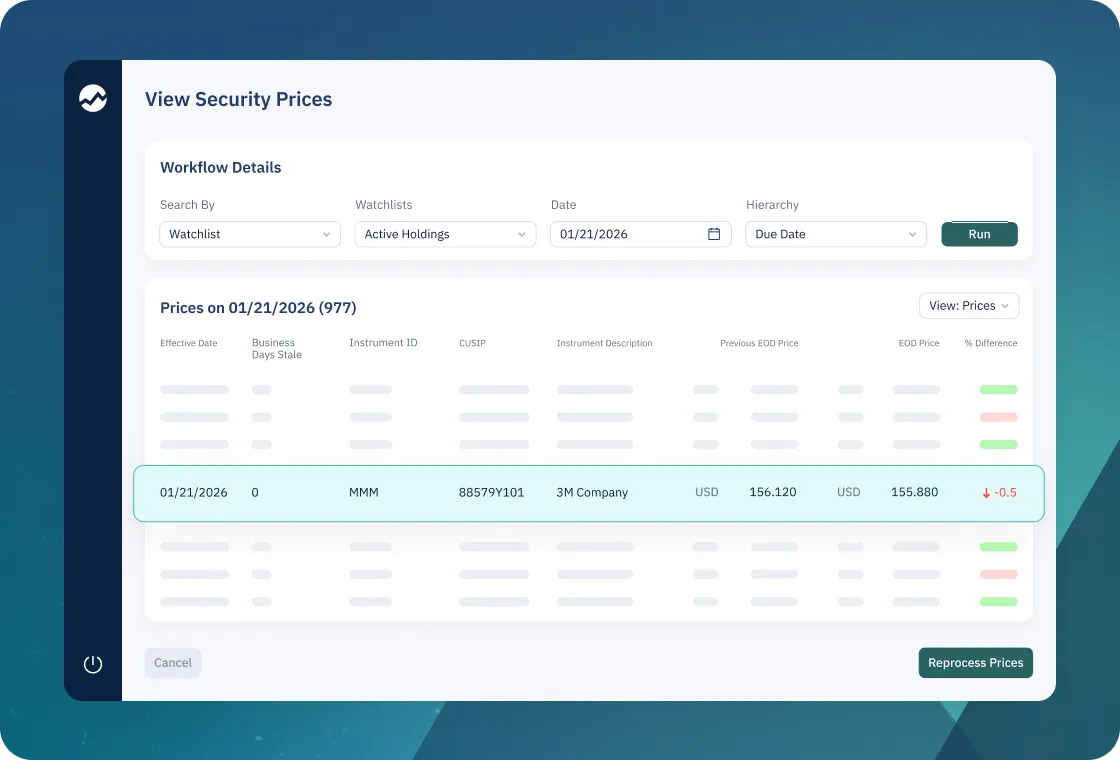Click the Reprocess Prices button

coord(975,663)
